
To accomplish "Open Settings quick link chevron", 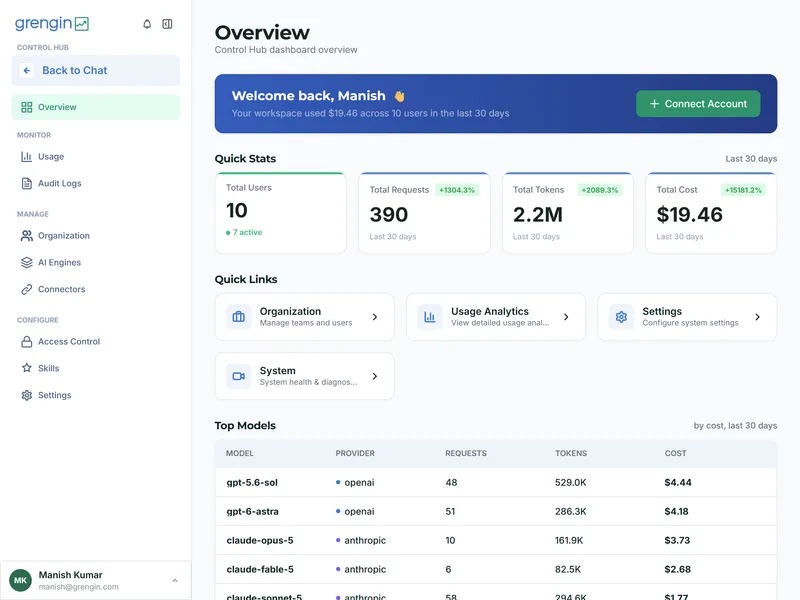I will tap(758, 317).
